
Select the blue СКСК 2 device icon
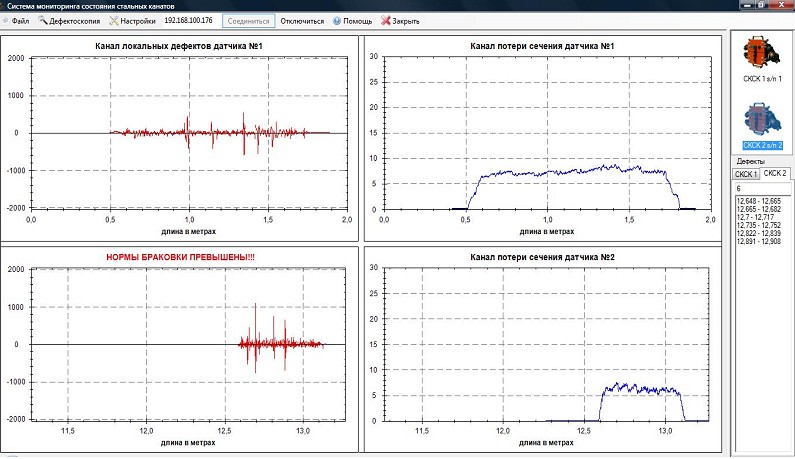pos(763,120)
